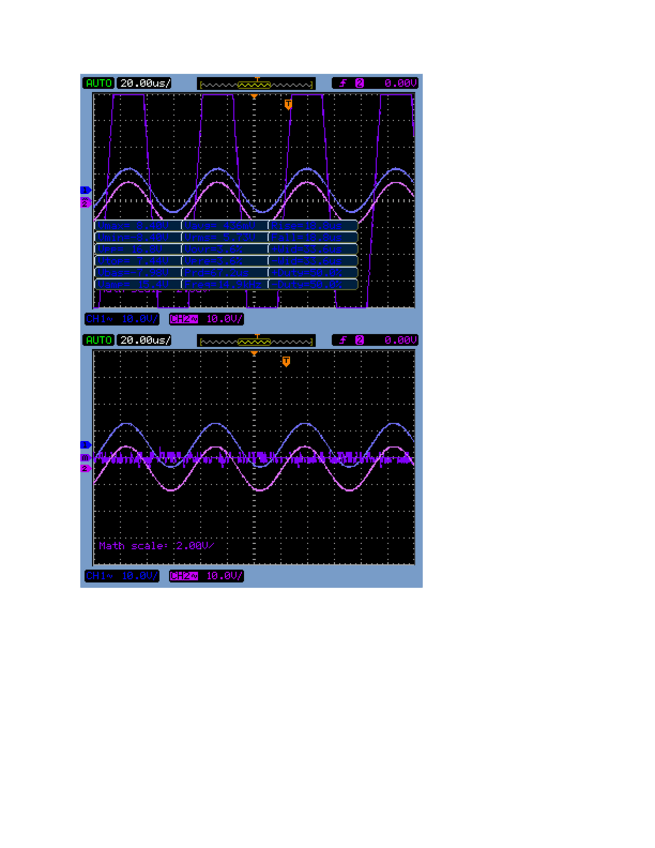Viewport: 655px width, 848px height.
Task: Click the orange T trigger marker, upper scope
Action: (x=288, y=104)
